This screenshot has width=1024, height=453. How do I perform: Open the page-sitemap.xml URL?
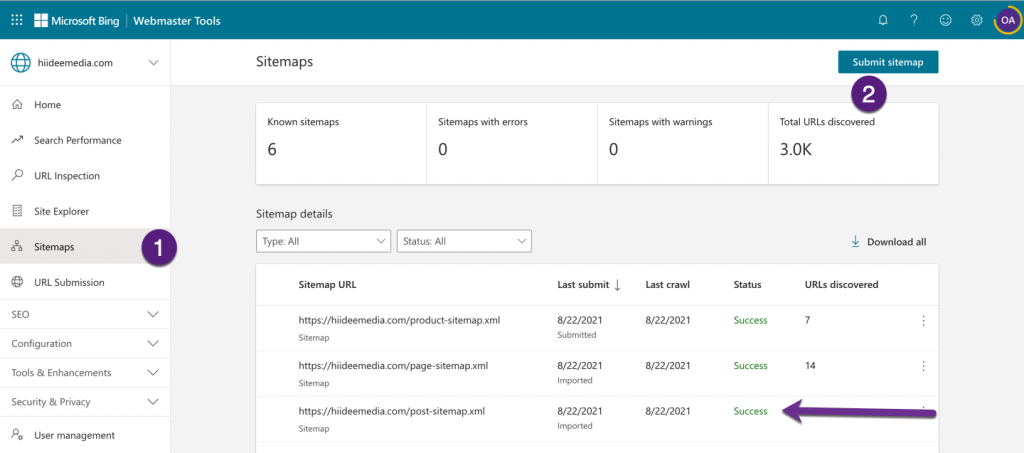(393, 366)
